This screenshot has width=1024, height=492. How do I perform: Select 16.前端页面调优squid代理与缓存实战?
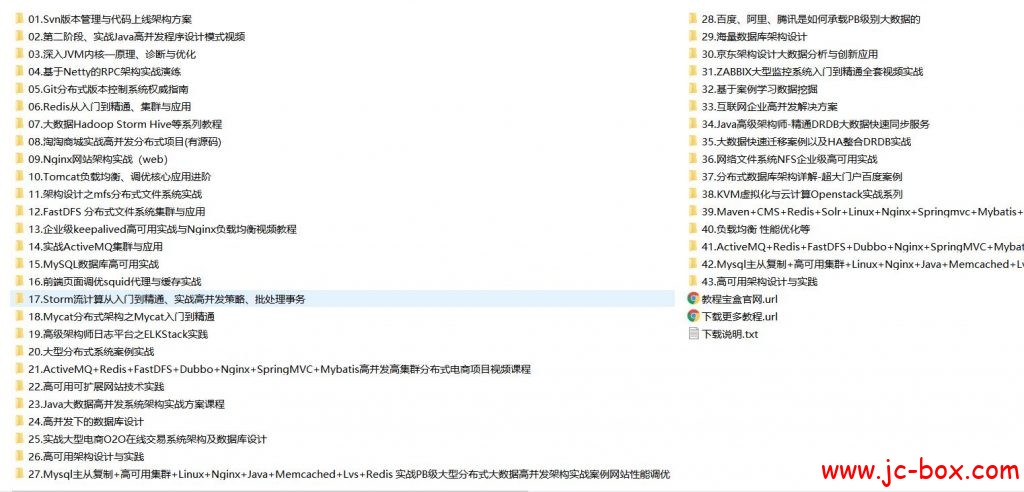pyautogui.click(x=115, y=282)
